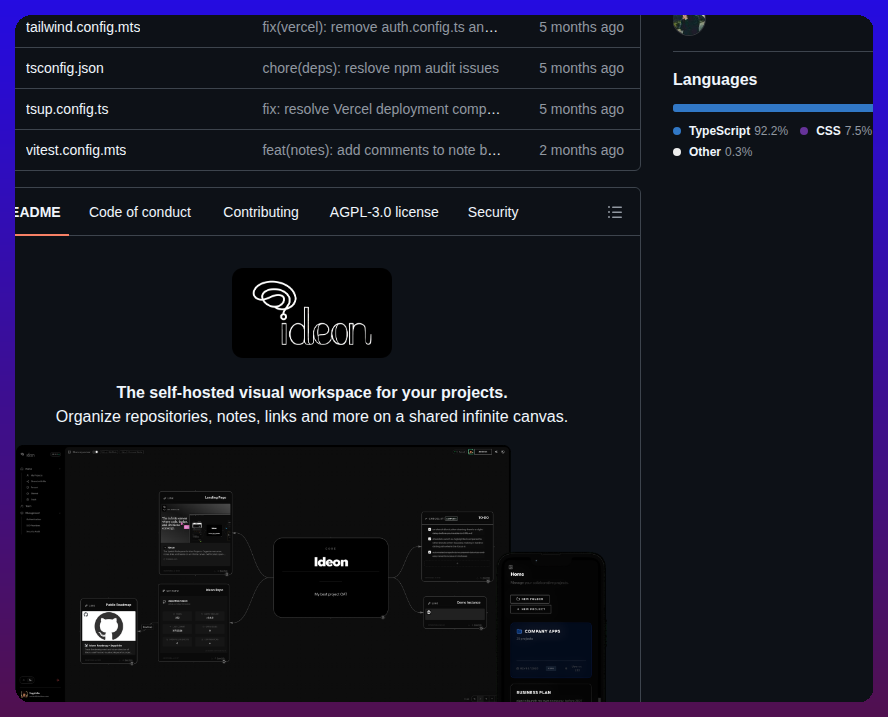The height and width of the screenshot is (717, 888).
Task: Open commit 'fix: resolve Vercel deployment comp…'
Action: point(381,109)
